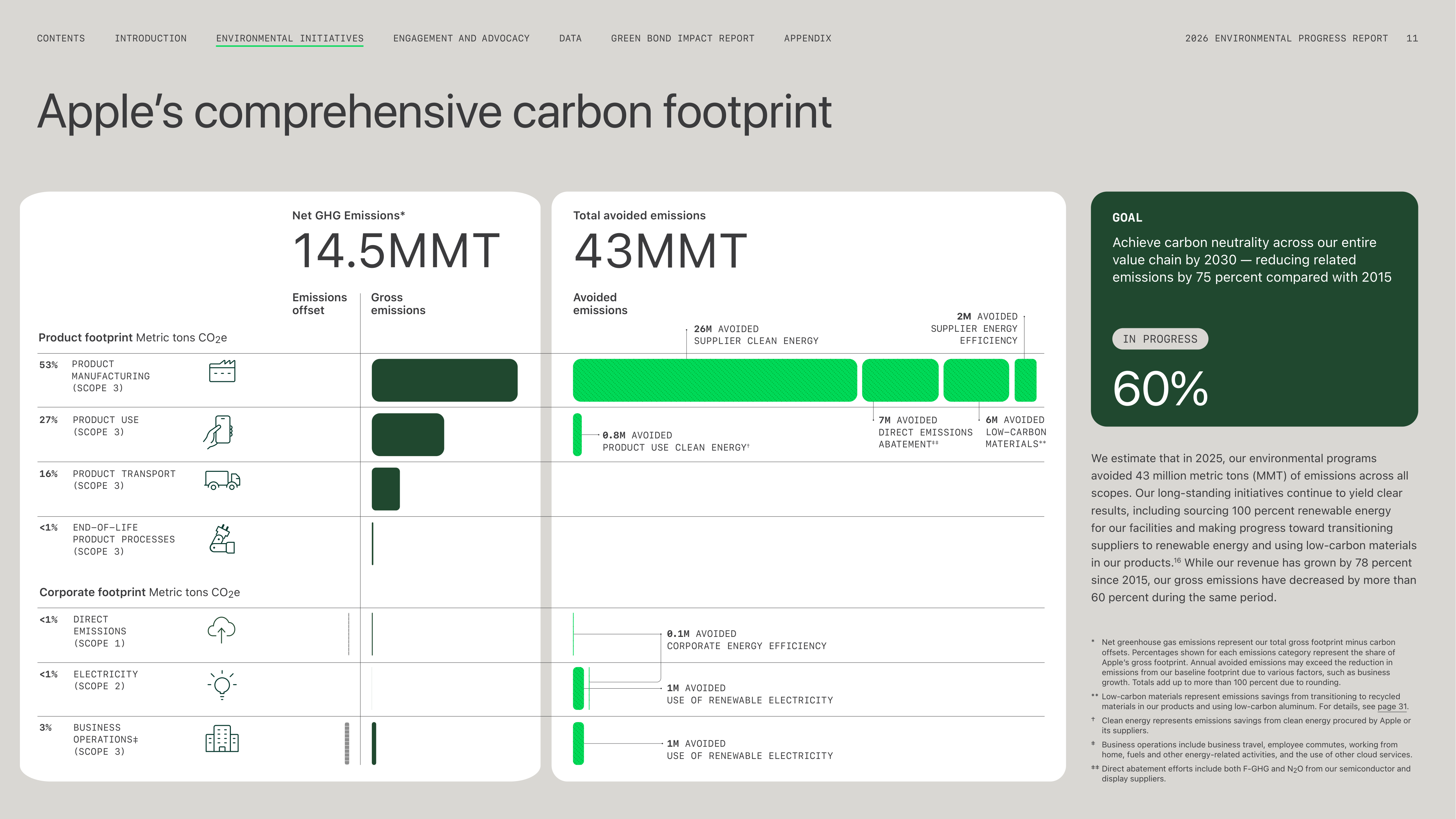Viewport: 1456px width, 819px height.
Task: Click 'DIRECT EMISSIONS (SCOPE 1)' label
Action: click(x=100, y=631)
